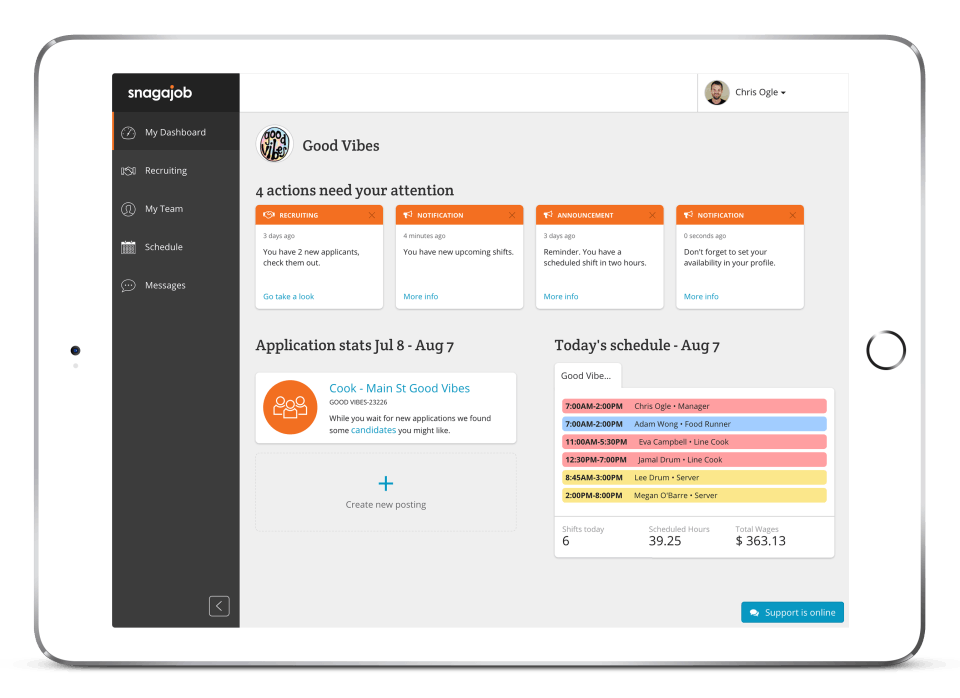Click the Good Vibes company logo

tap(274, 144)
